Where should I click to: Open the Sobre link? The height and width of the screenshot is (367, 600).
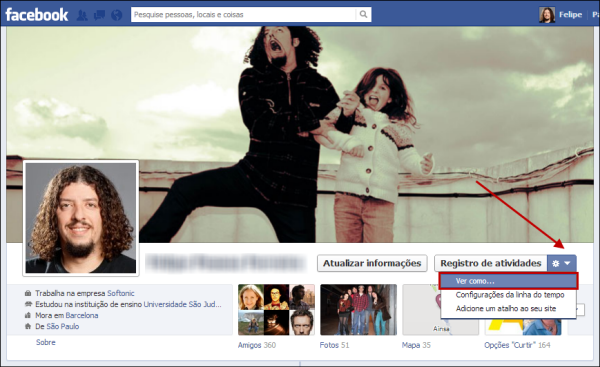[x=46, y=342]
